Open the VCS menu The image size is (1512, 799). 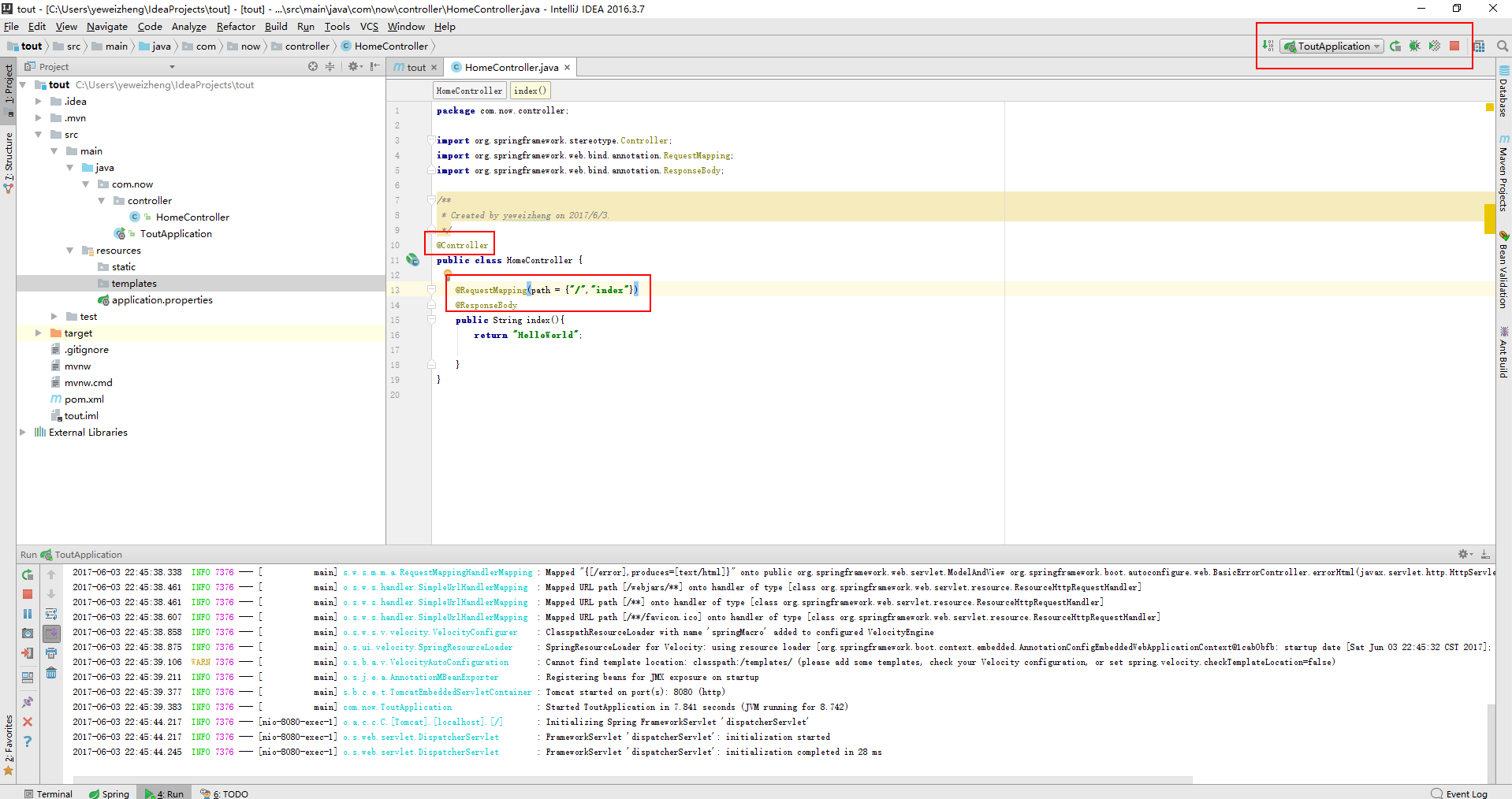[369, 26]
